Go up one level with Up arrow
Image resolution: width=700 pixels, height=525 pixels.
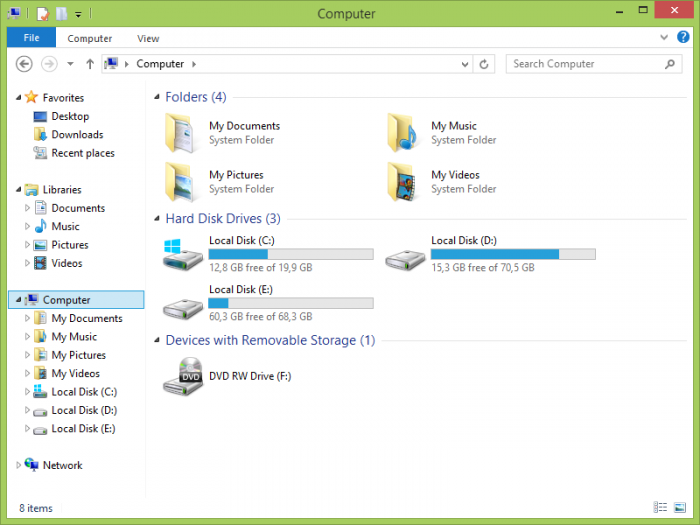90,64
